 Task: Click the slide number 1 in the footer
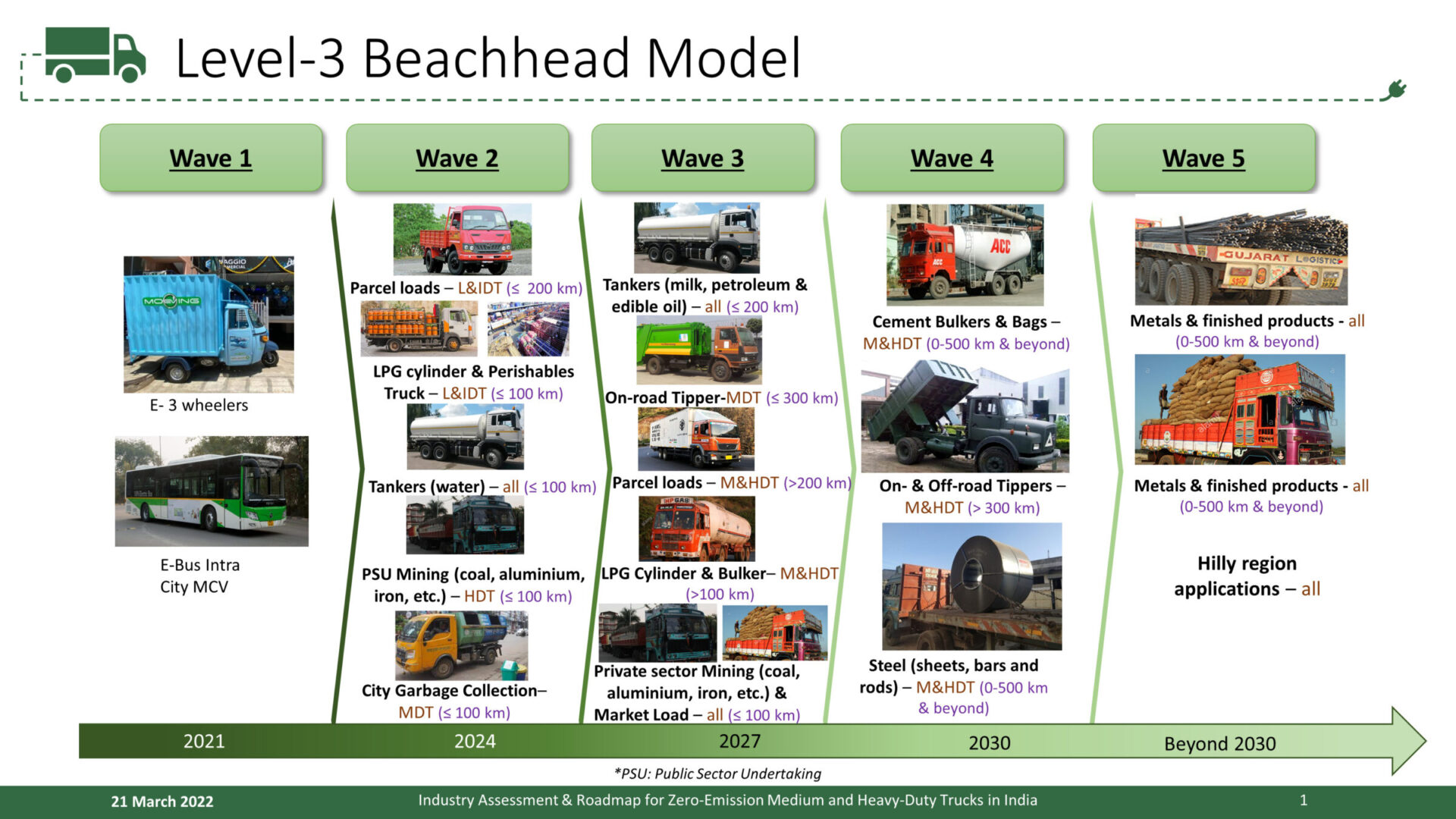tap(1304, 799)
